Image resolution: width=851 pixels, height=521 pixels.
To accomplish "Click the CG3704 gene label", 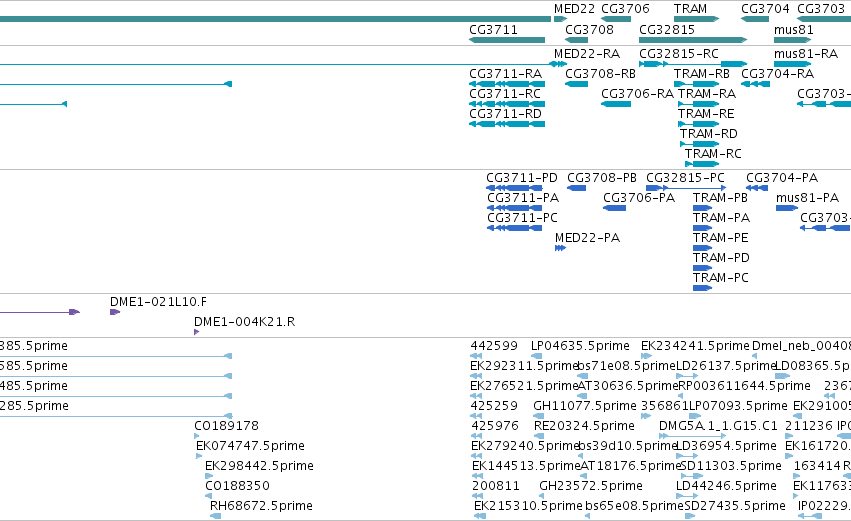I will (765, 9).
